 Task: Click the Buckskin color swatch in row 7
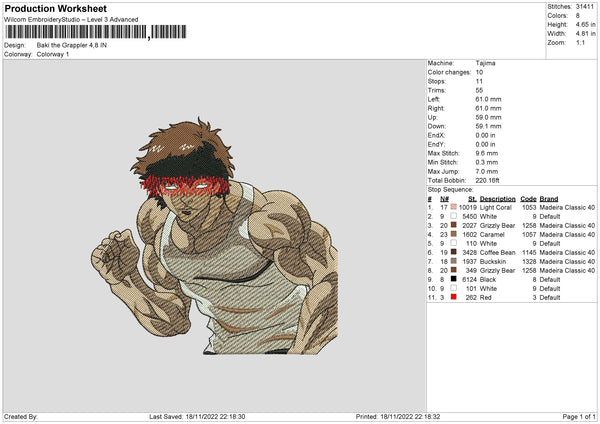tap(453, 261)
